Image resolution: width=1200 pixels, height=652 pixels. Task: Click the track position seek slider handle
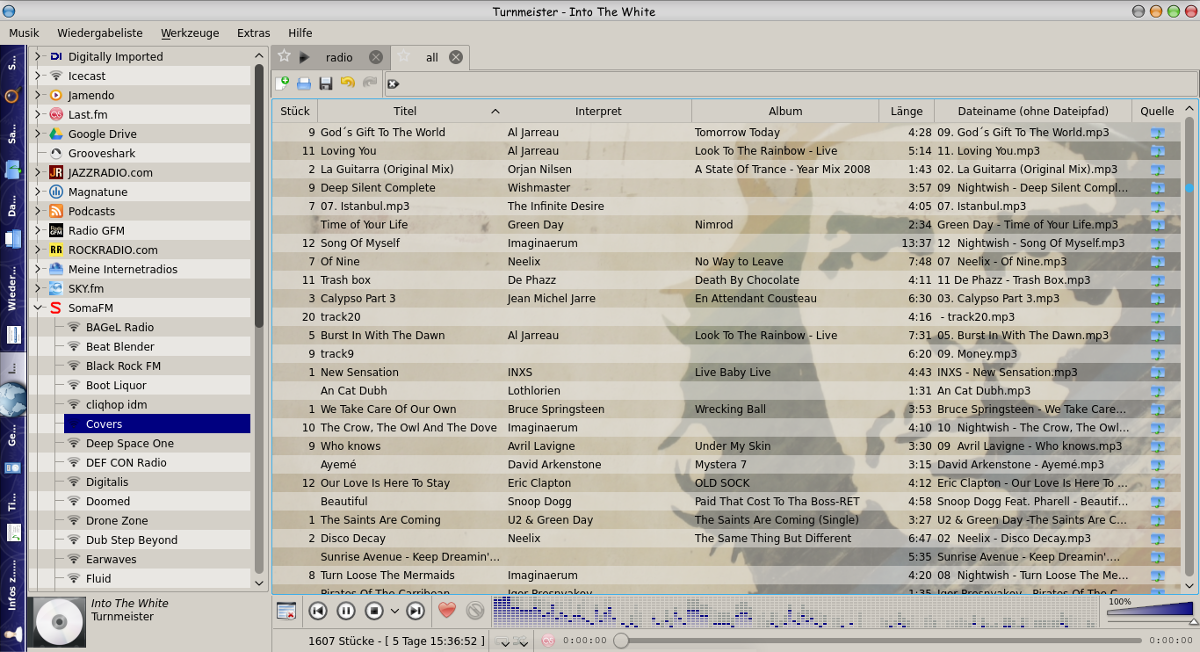click(621, 640)
